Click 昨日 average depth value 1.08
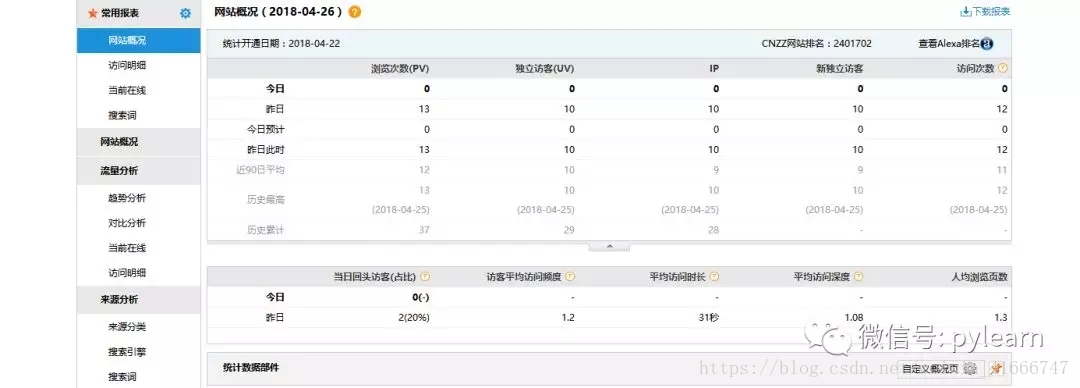1080x388 pixels. (854, 318)
